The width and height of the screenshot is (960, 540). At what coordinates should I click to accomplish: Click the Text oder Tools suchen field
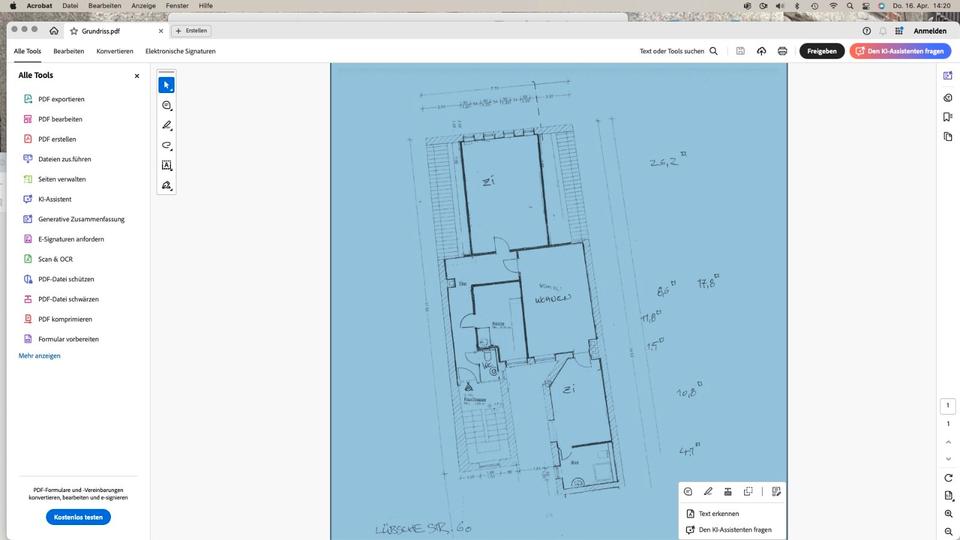(679, 51)
